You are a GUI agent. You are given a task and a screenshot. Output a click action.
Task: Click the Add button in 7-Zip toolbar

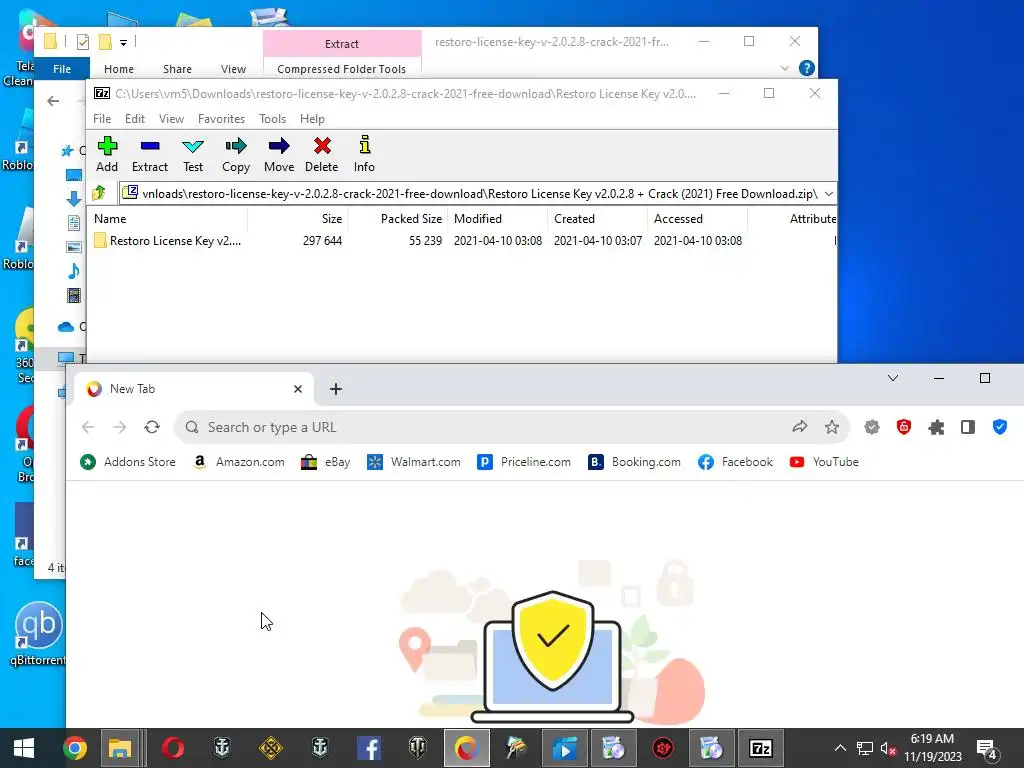click(x=107, y=155)
